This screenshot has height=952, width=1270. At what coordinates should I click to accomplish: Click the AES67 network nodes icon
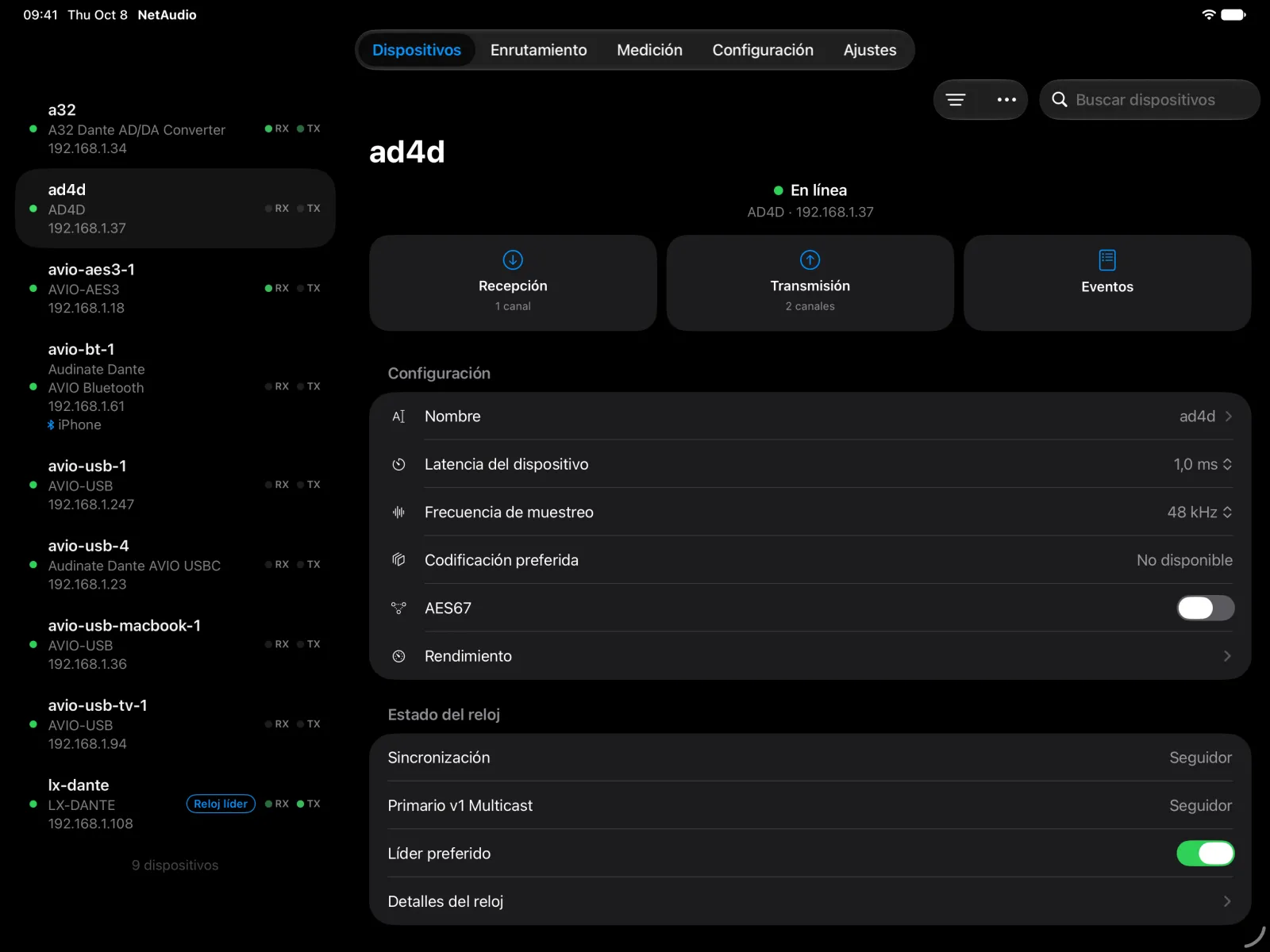click(398, 608)
